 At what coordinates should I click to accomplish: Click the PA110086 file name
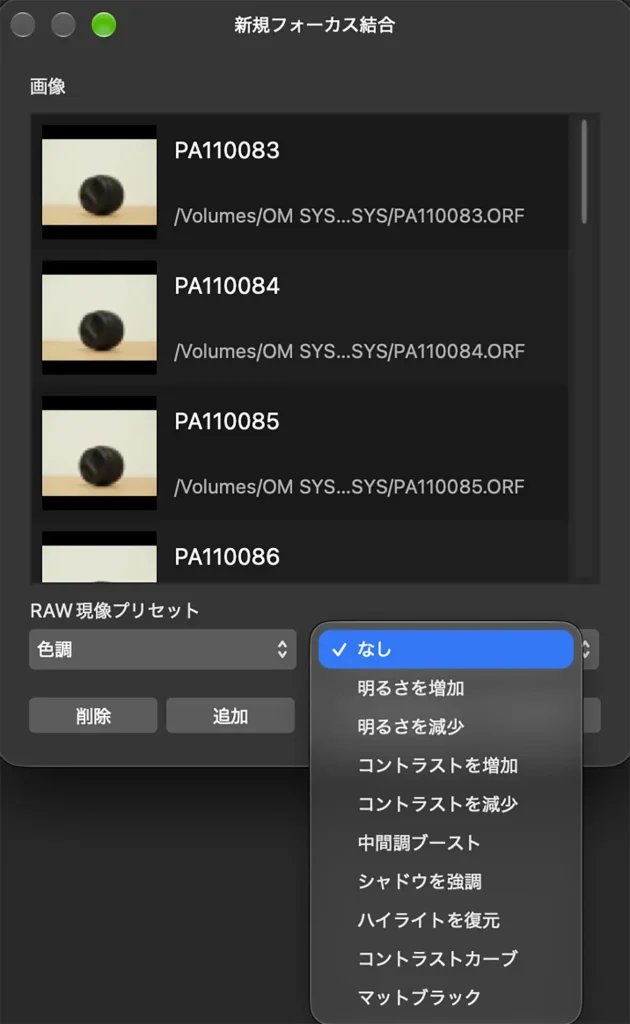227,556
